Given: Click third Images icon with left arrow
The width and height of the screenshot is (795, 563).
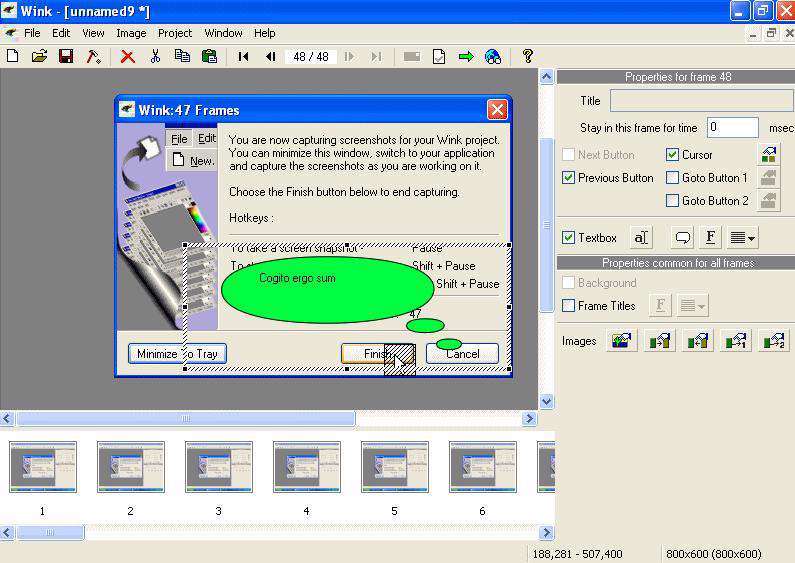Looking at the screenshot, I should click(698, 340).
